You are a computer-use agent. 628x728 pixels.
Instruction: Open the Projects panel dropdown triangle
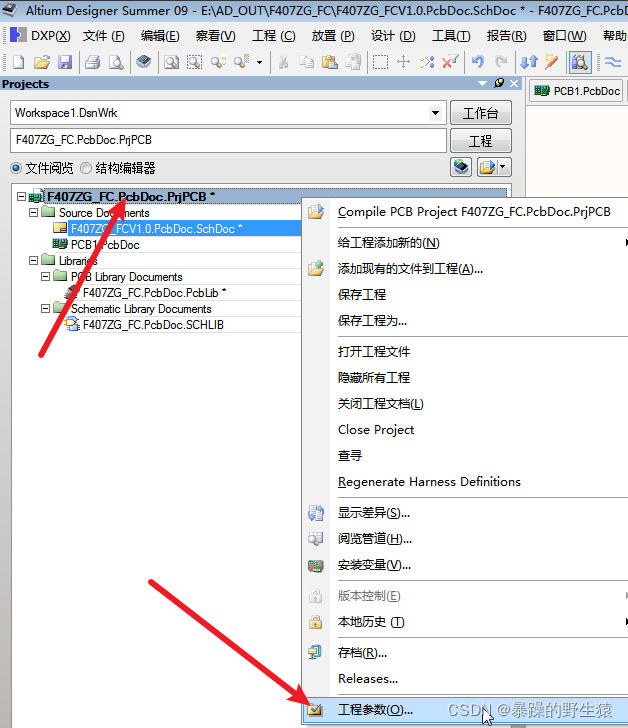click(482, 84)
